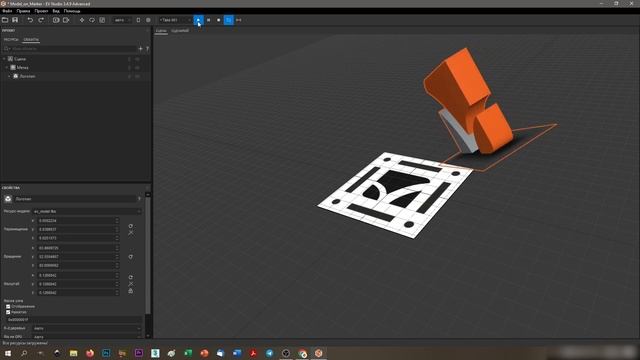640x360 pixels.
Task: Click the video camera icon in toolbar
Action: pos(66,20)
